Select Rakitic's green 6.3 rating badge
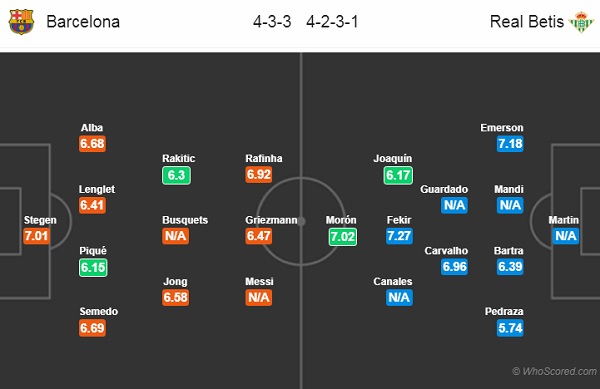The height and width of the screenshot is (389, 600). [176, 175]
